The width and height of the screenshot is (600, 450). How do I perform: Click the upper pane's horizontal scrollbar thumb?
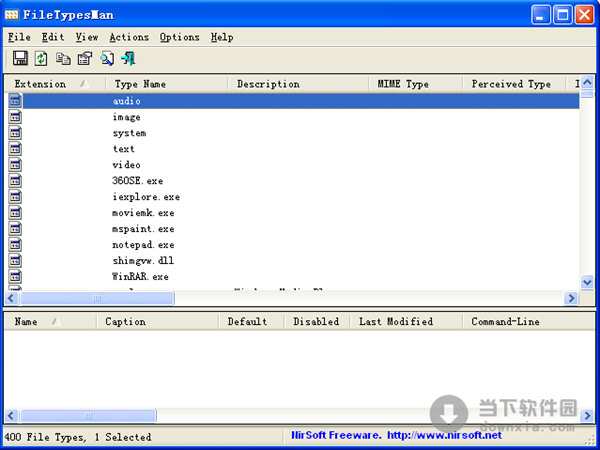click(97, 298)
